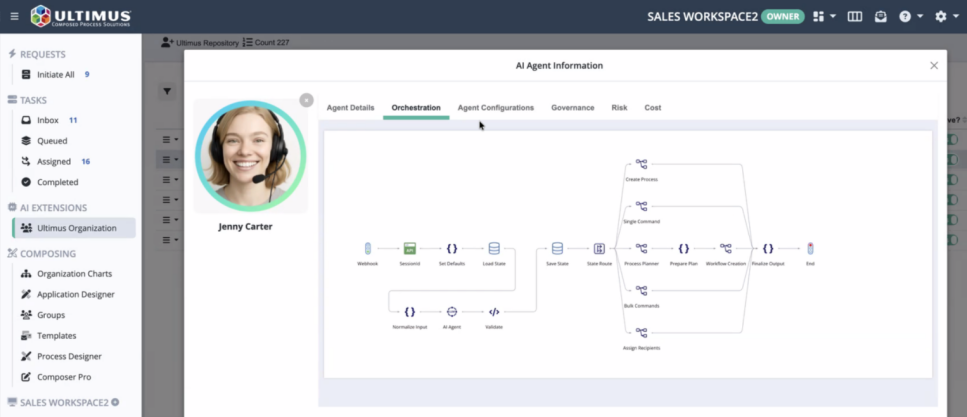Select the Load State database node
Viewport: 967px width, 417px height.
pyautogui.click(x=494, y=249)
